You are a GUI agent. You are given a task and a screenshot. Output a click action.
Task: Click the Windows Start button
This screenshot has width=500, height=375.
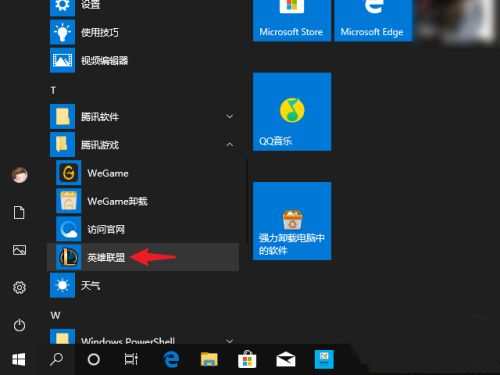click(x=19, y=360)
